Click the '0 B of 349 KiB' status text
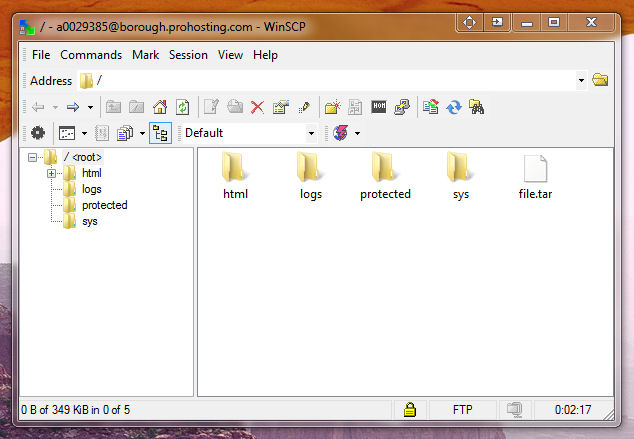634x439 pixels. (76, 409)
